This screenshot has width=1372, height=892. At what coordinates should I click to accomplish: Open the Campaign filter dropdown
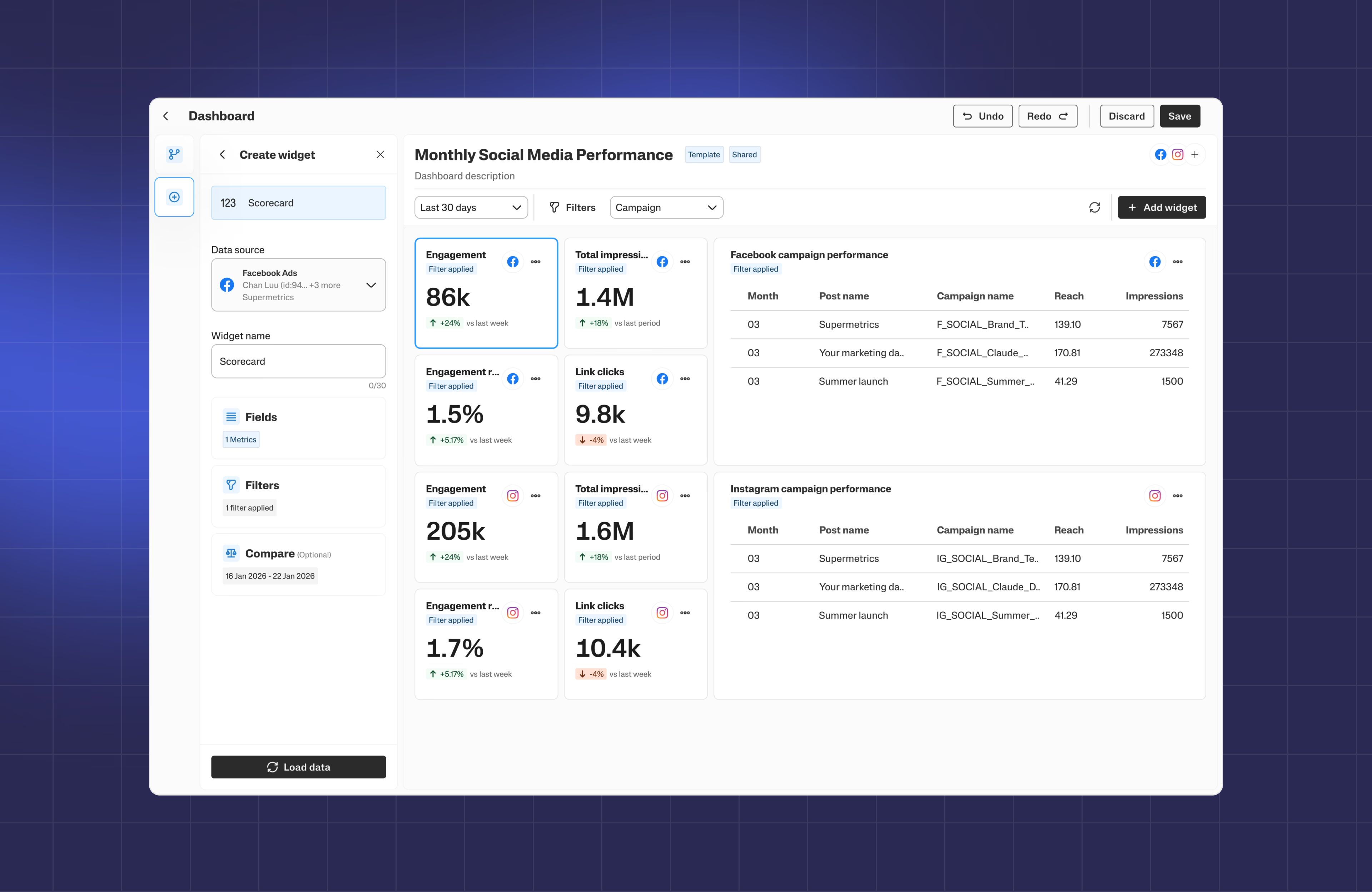coord(666,208)
